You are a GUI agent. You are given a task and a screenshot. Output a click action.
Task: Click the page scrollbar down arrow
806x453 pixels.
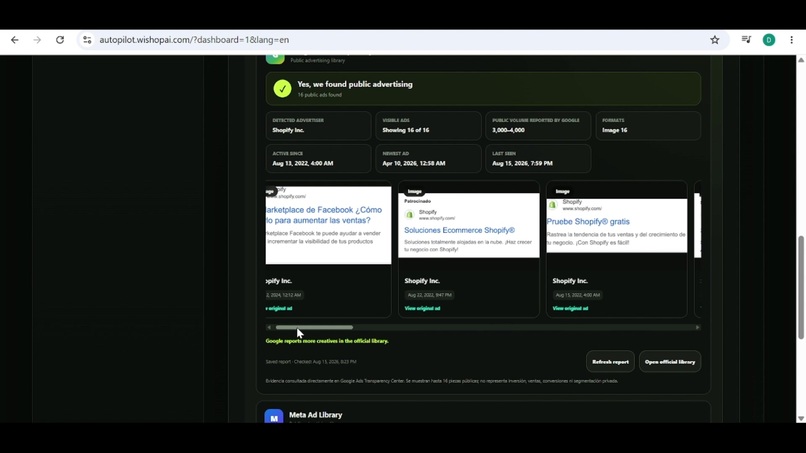pos(801,419)
